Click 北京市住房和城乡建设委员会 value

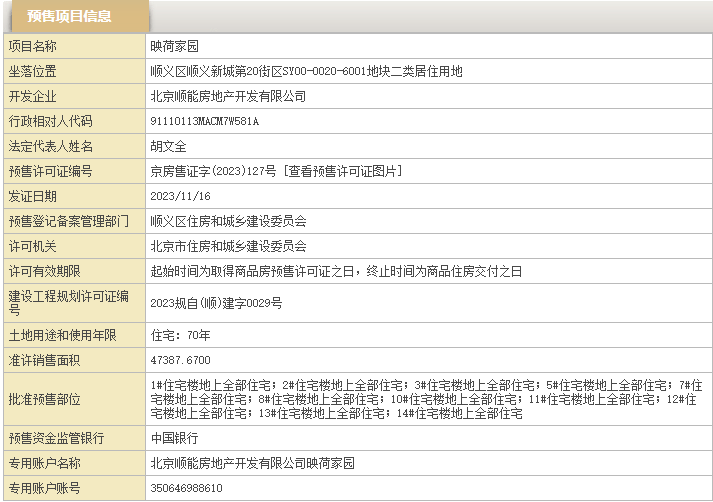pos(228,246)
